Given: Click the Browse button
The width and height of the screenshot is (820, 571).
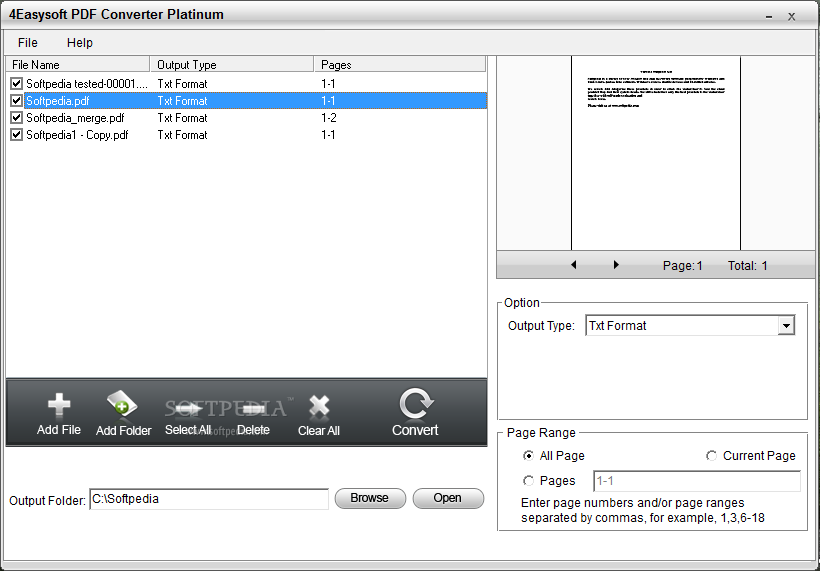Looking at the screenshot, I should [x=370, y=498].
